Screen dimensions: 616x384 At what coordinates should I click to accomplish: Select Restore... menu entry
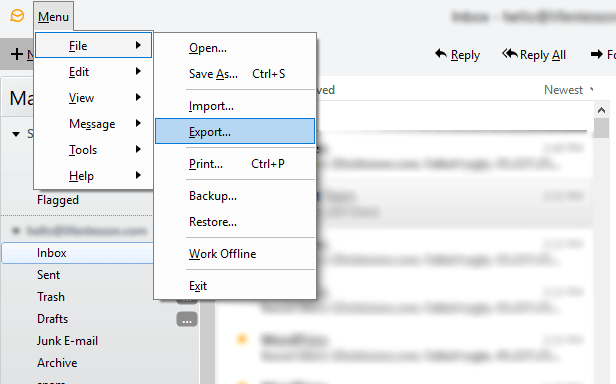click(235, 222)
